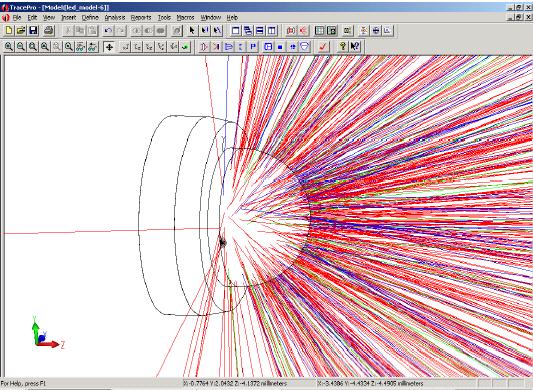This screenshot has height=390, width=533.
Task: Toggle the pan four-arrow tool
Action: pyautogui.click(x=109, y=47)
